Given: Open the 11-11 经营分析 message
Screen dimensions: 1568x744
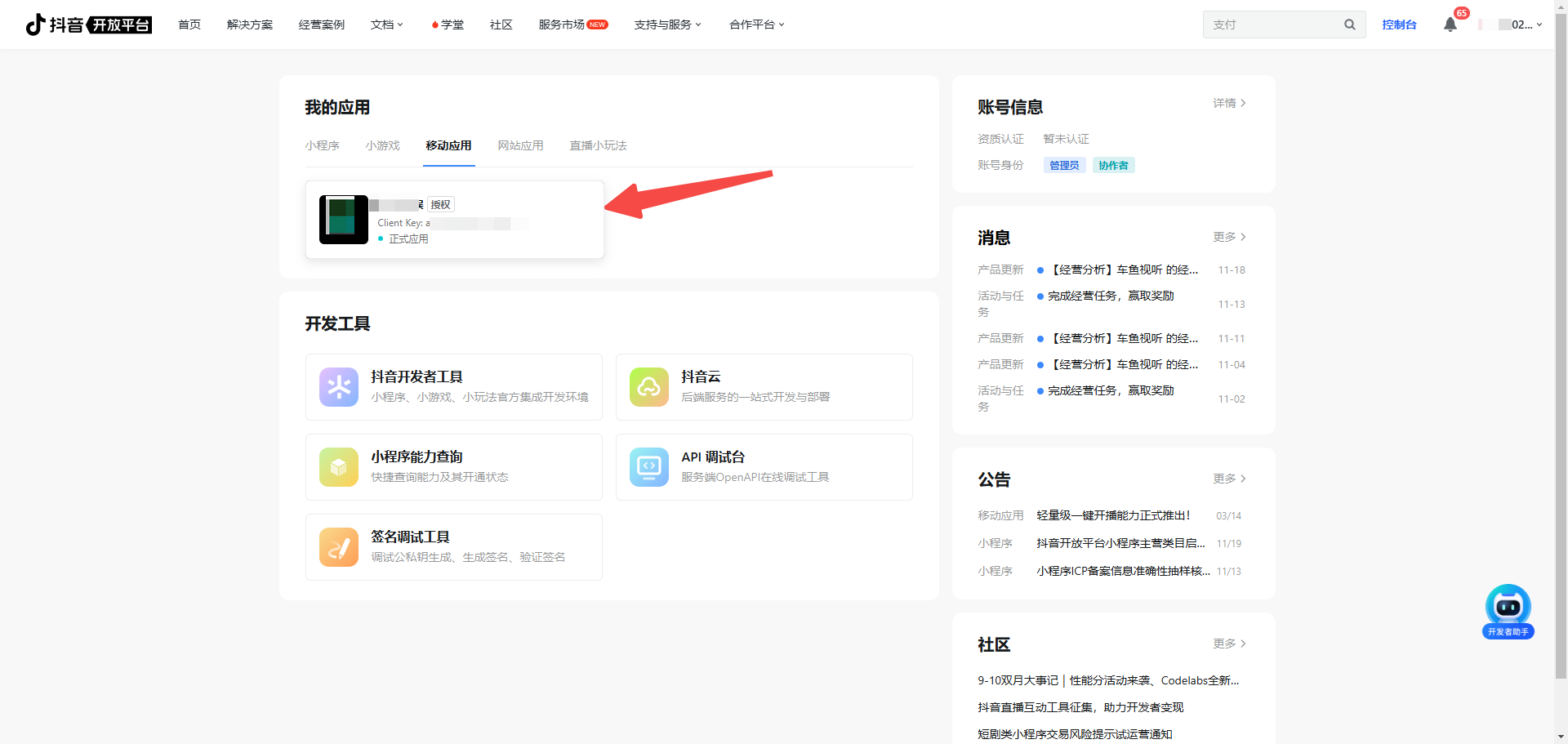Looking at the screenshot, I should point(1124,338).
